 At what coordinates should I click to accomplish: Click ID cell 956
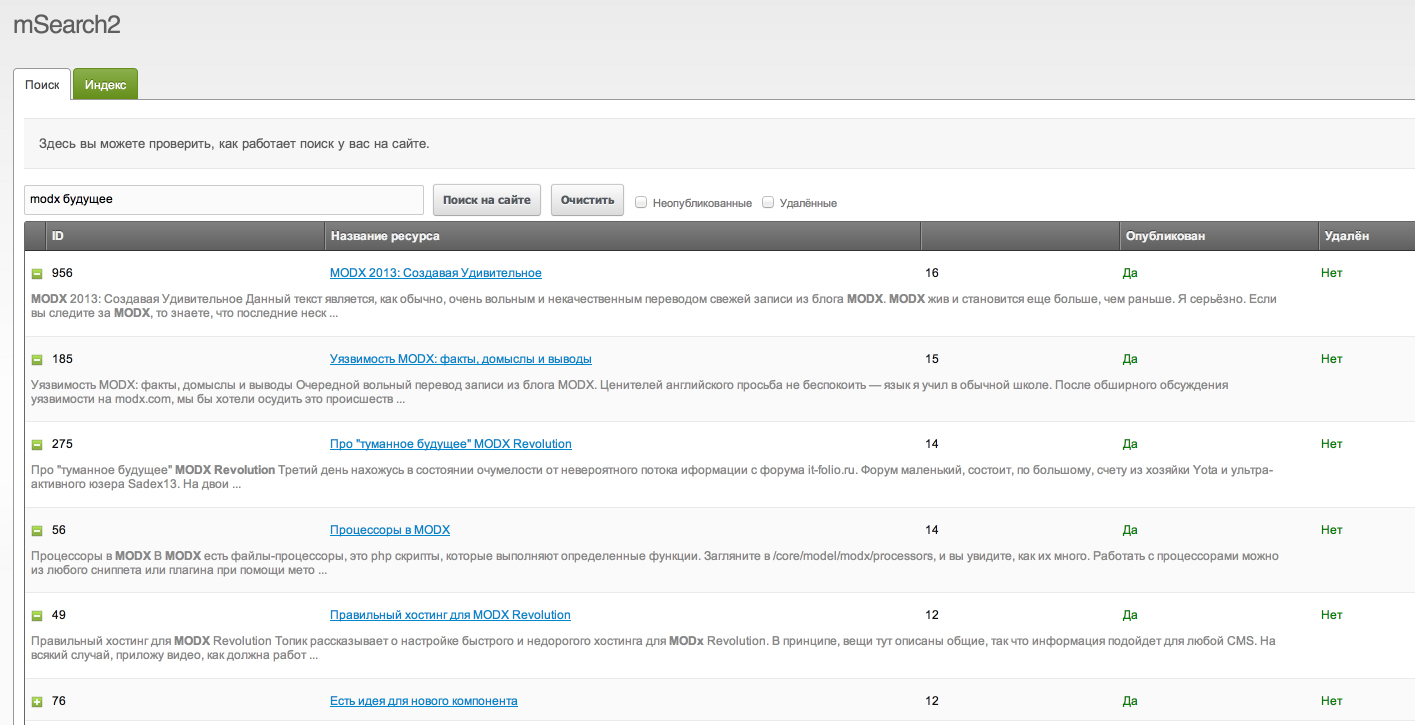62,273
